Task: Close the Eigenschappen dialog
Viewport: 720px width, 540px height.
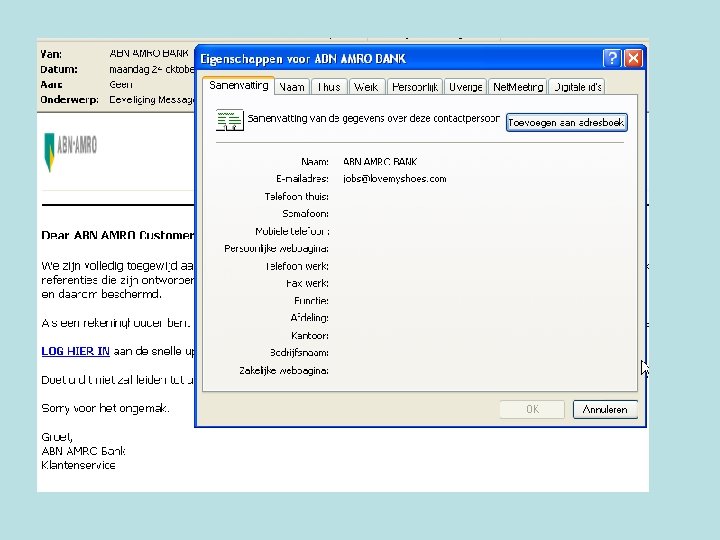Action: tap(633, 58)
